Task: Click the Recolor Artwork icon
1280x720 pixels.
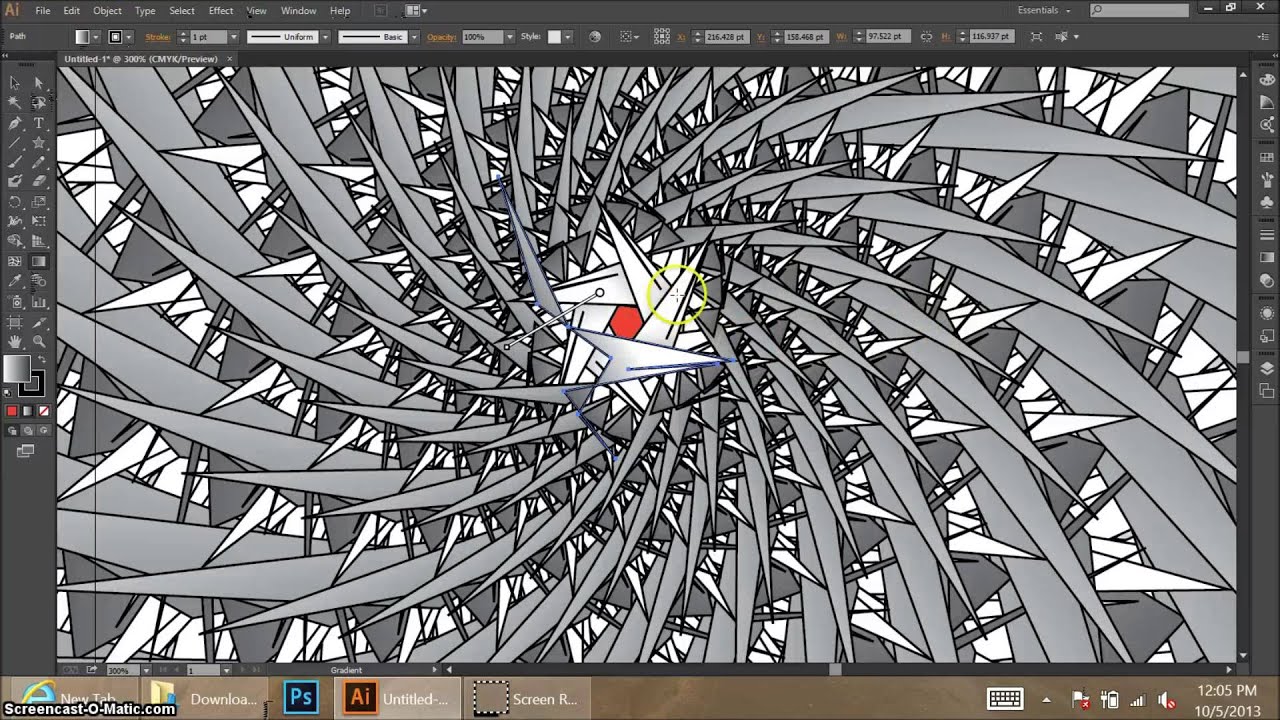Action: point(595,36)
